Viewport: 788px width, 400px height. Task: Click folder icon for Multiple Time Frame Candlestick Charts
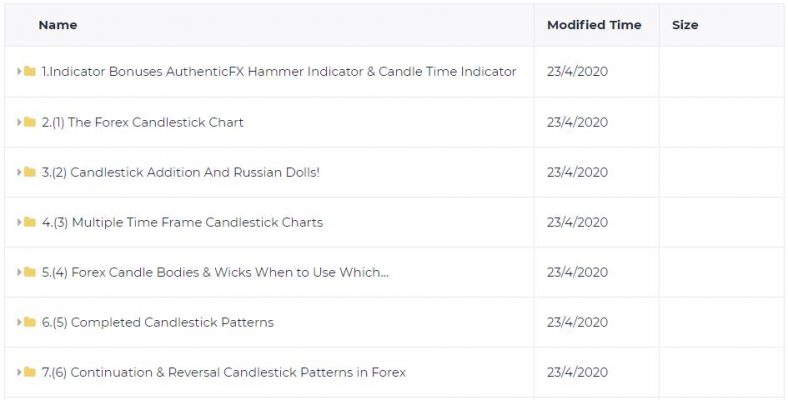coord(30,222)
